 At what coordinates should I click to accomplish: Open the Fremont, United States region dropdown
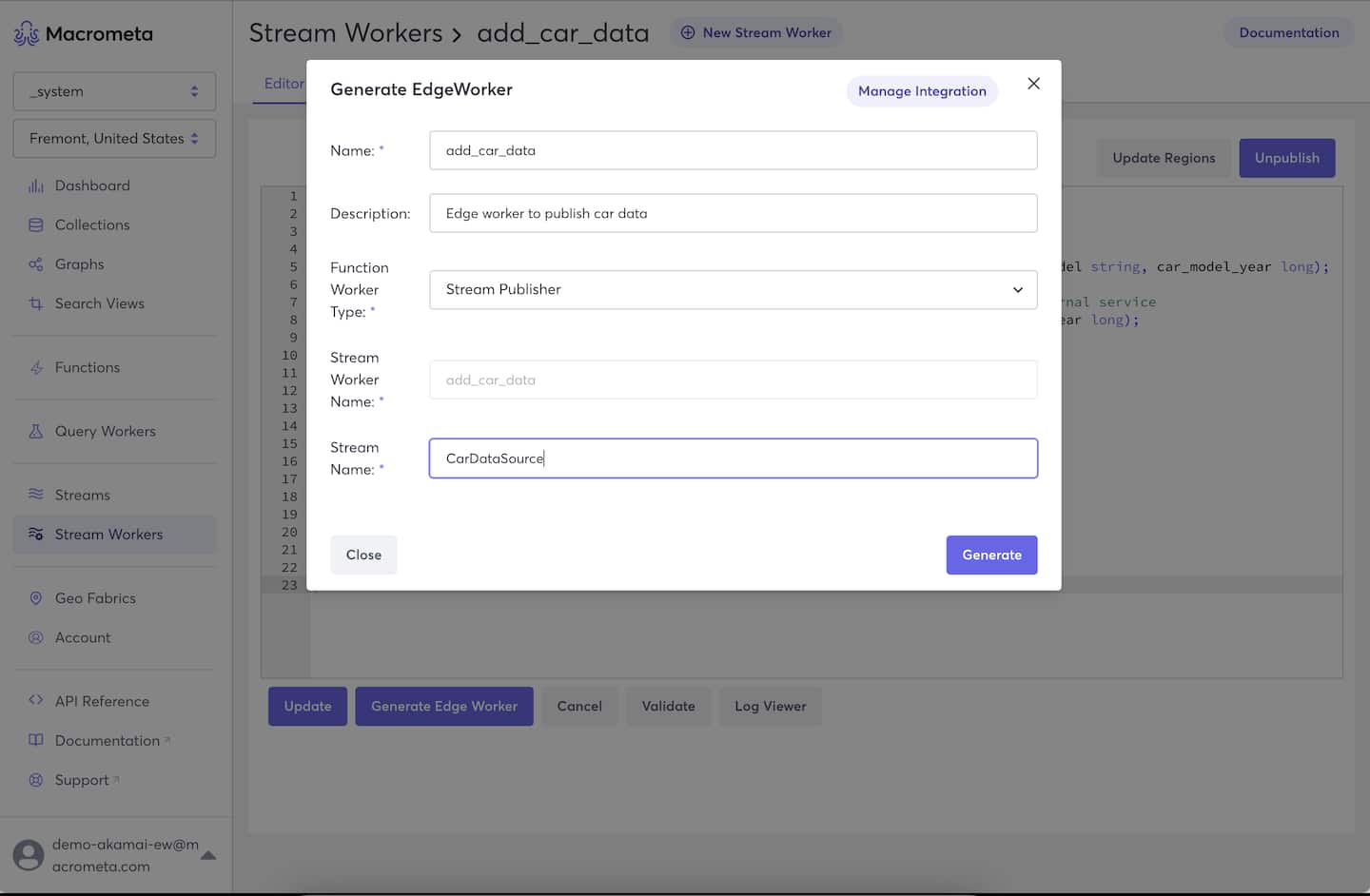point(114,139)
